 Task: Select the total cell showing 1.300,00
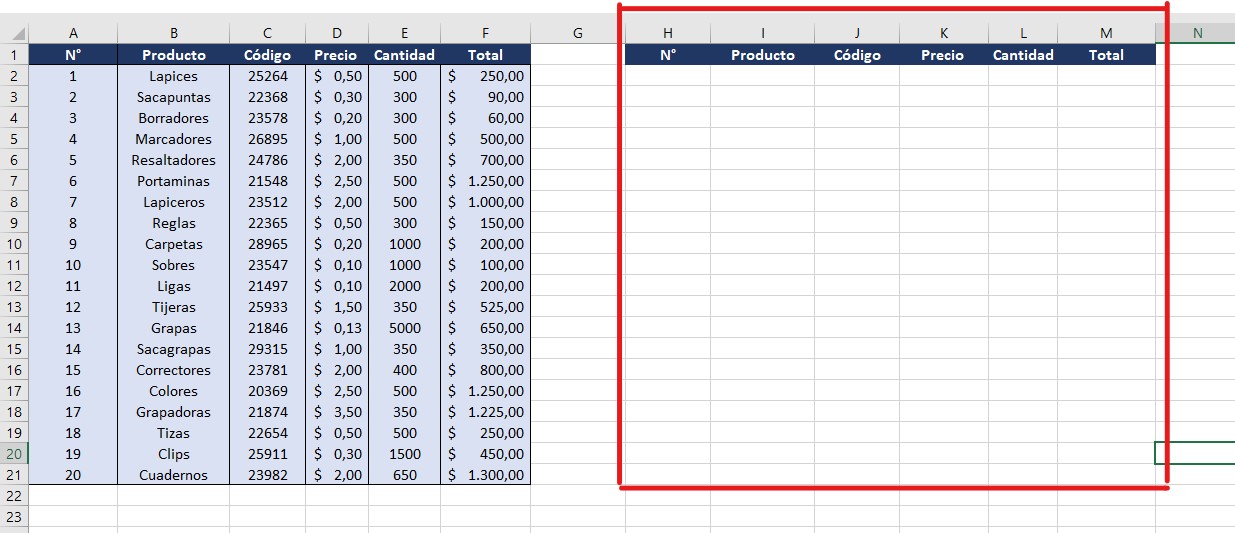pos(485,475)
